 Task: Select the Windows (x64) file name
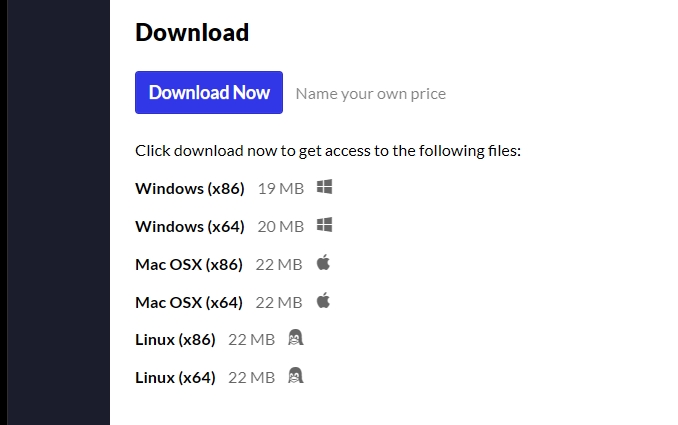click(x=190, y=227)
